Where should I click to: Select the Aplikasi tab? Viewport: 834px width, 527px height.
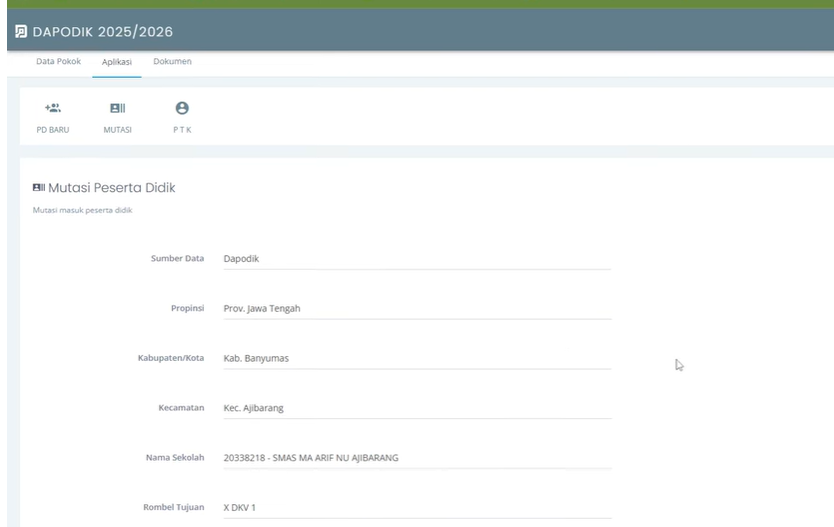point(117,62)
